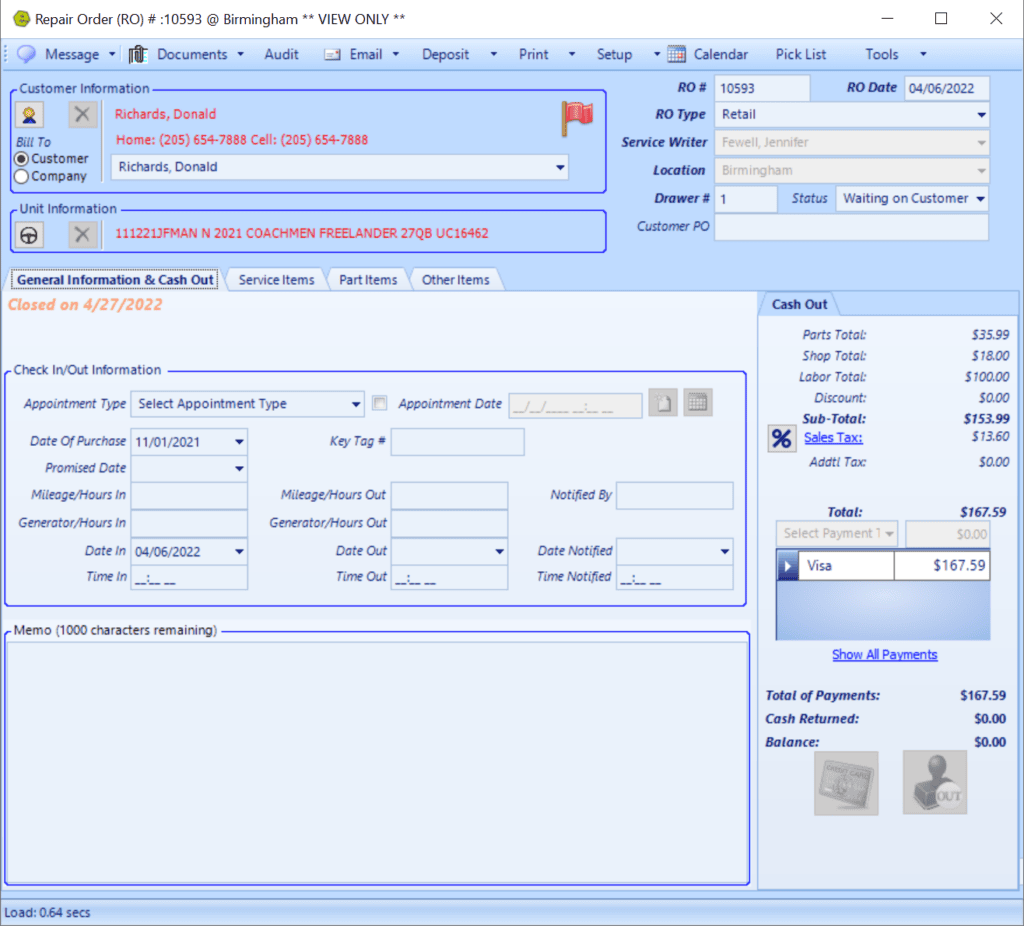Click the red flag icon next to Richards, Donald
This screenshot has height=926, width=1024.
tap(576, 114)
